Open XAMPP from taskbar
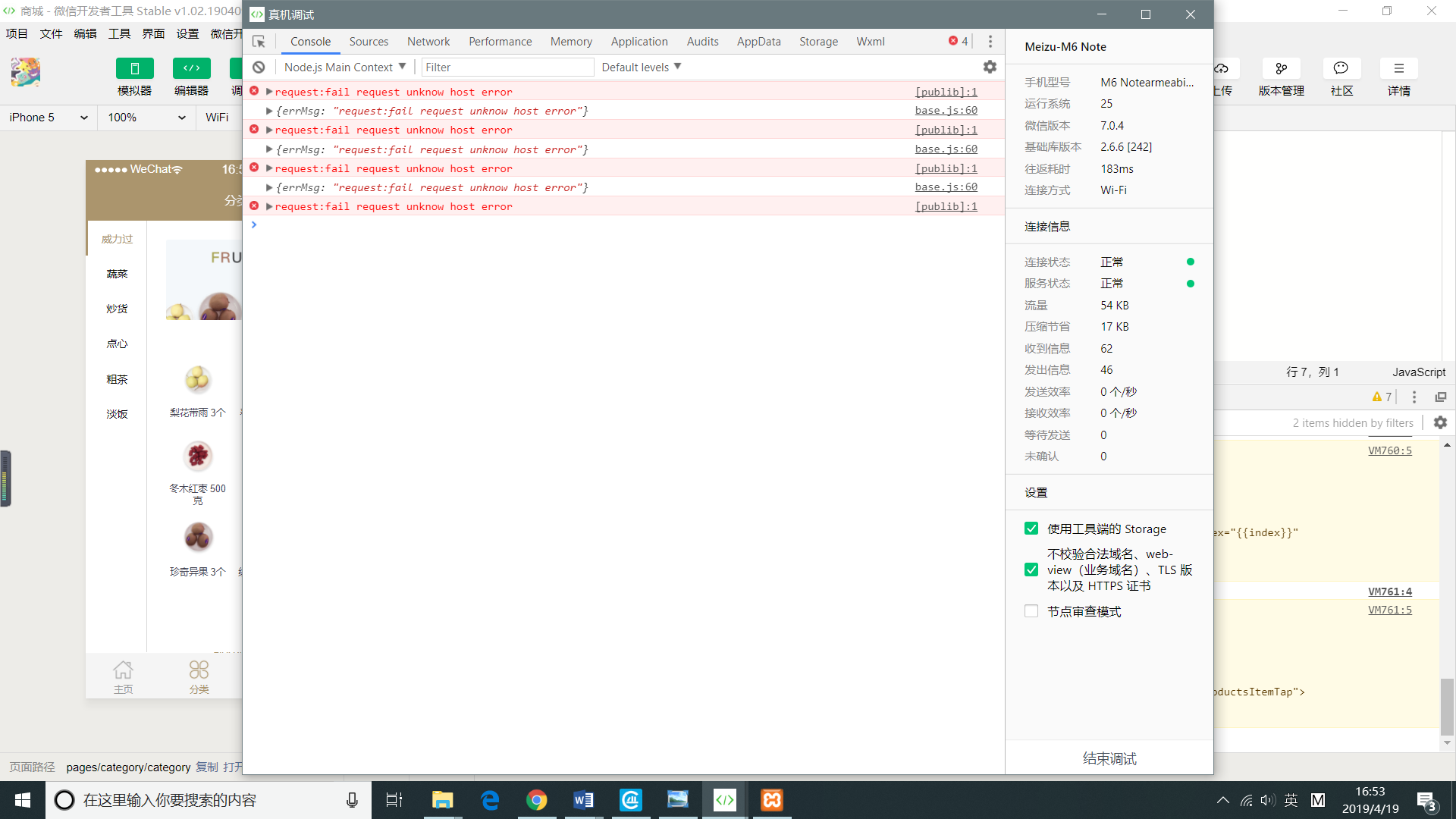1456x819 pixels. coord(772,800)
